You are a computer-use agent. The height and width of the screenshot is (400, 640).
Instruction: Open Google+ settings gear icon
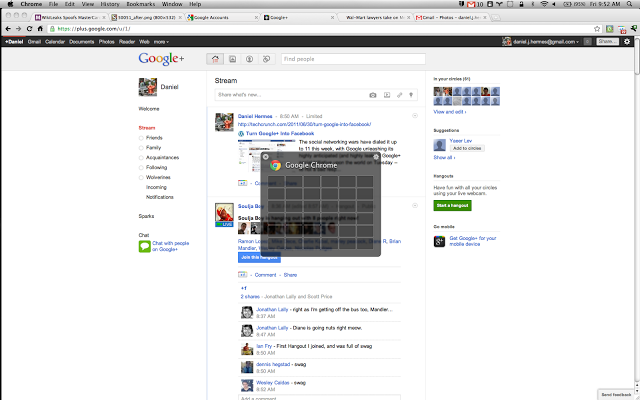point(627,42)
